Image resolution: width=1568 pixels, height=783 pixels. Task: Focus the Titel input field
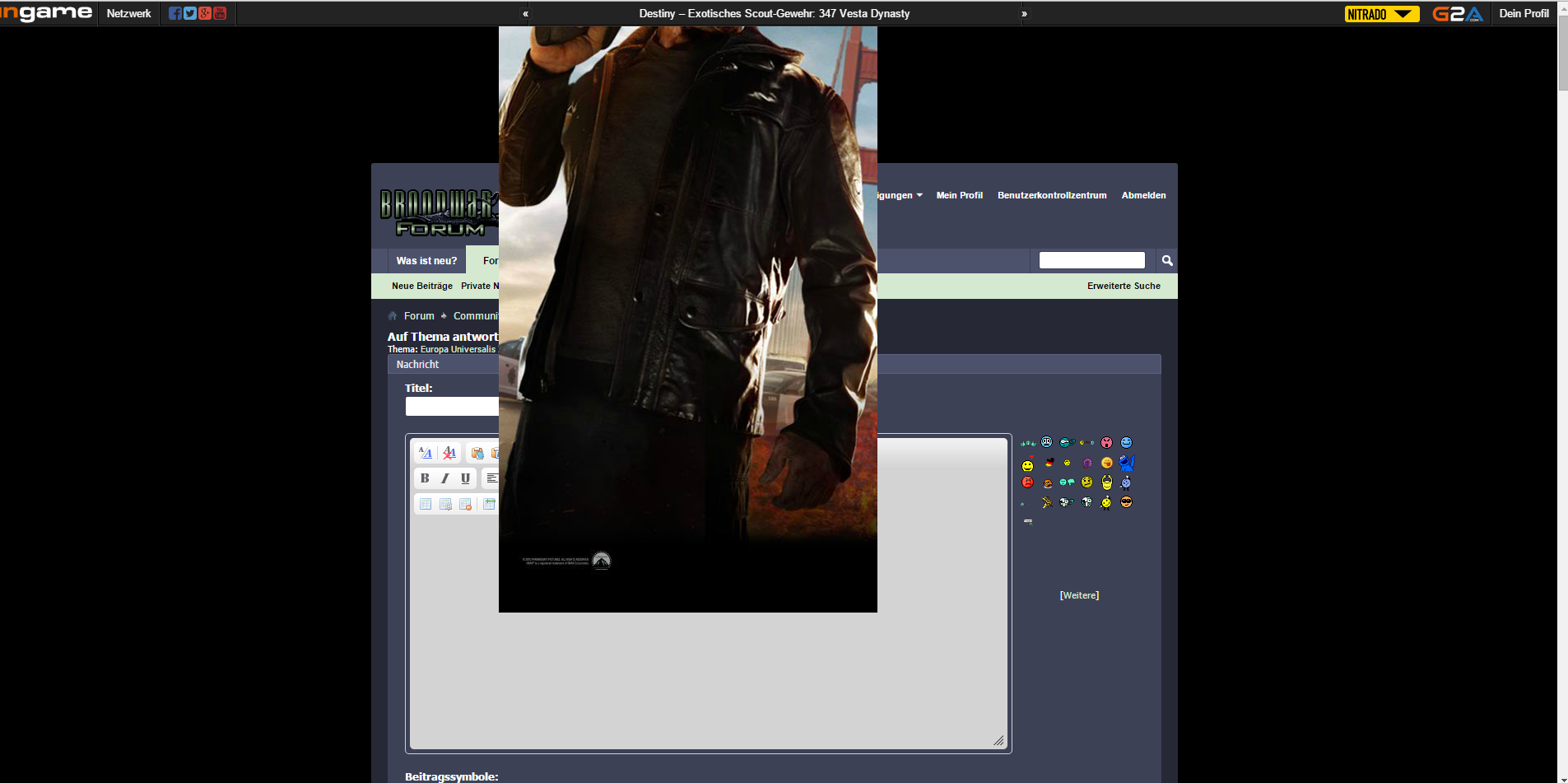pyautogui.click(x=452, y=407)
